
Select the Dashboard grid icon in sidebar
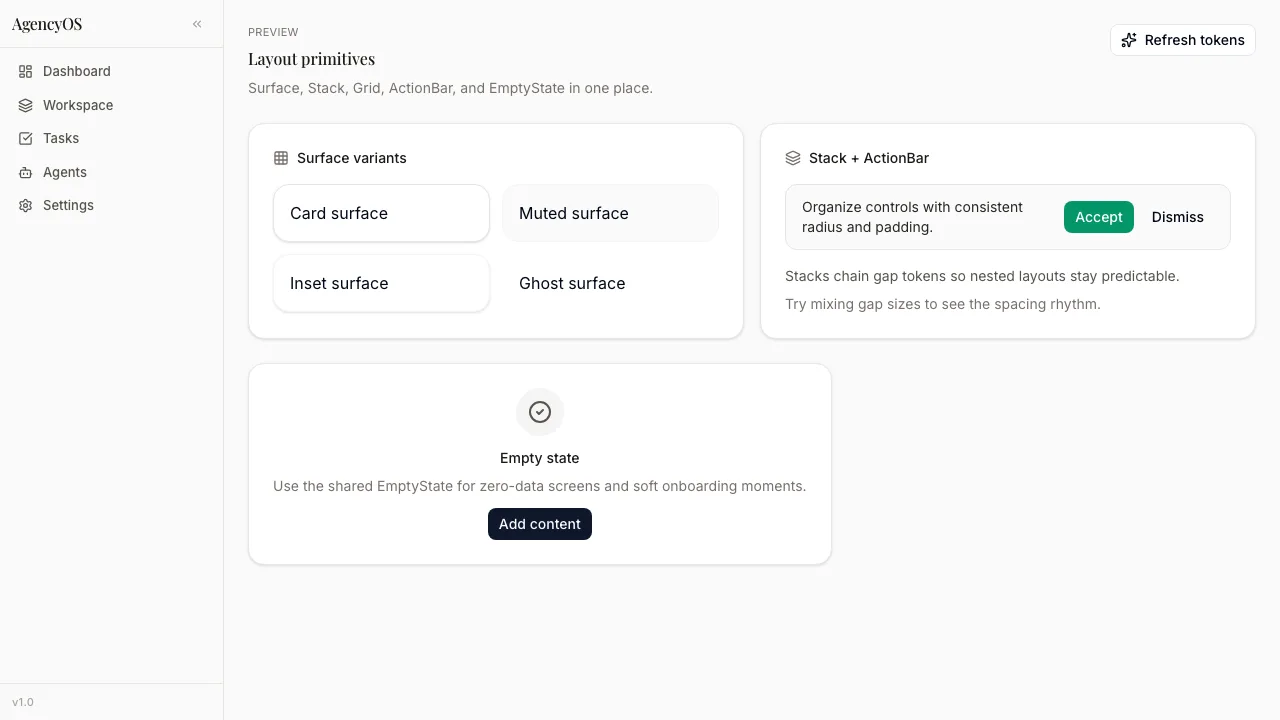25,71
